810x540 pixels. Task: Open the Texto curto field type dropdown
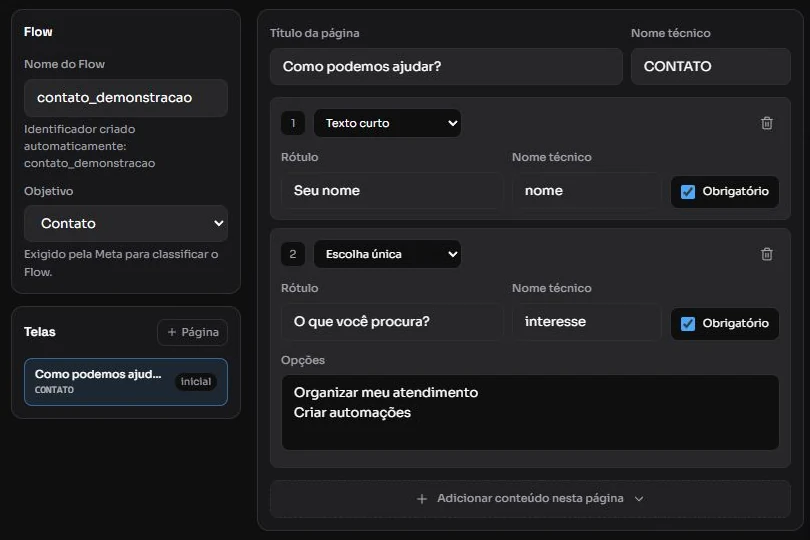387,123
